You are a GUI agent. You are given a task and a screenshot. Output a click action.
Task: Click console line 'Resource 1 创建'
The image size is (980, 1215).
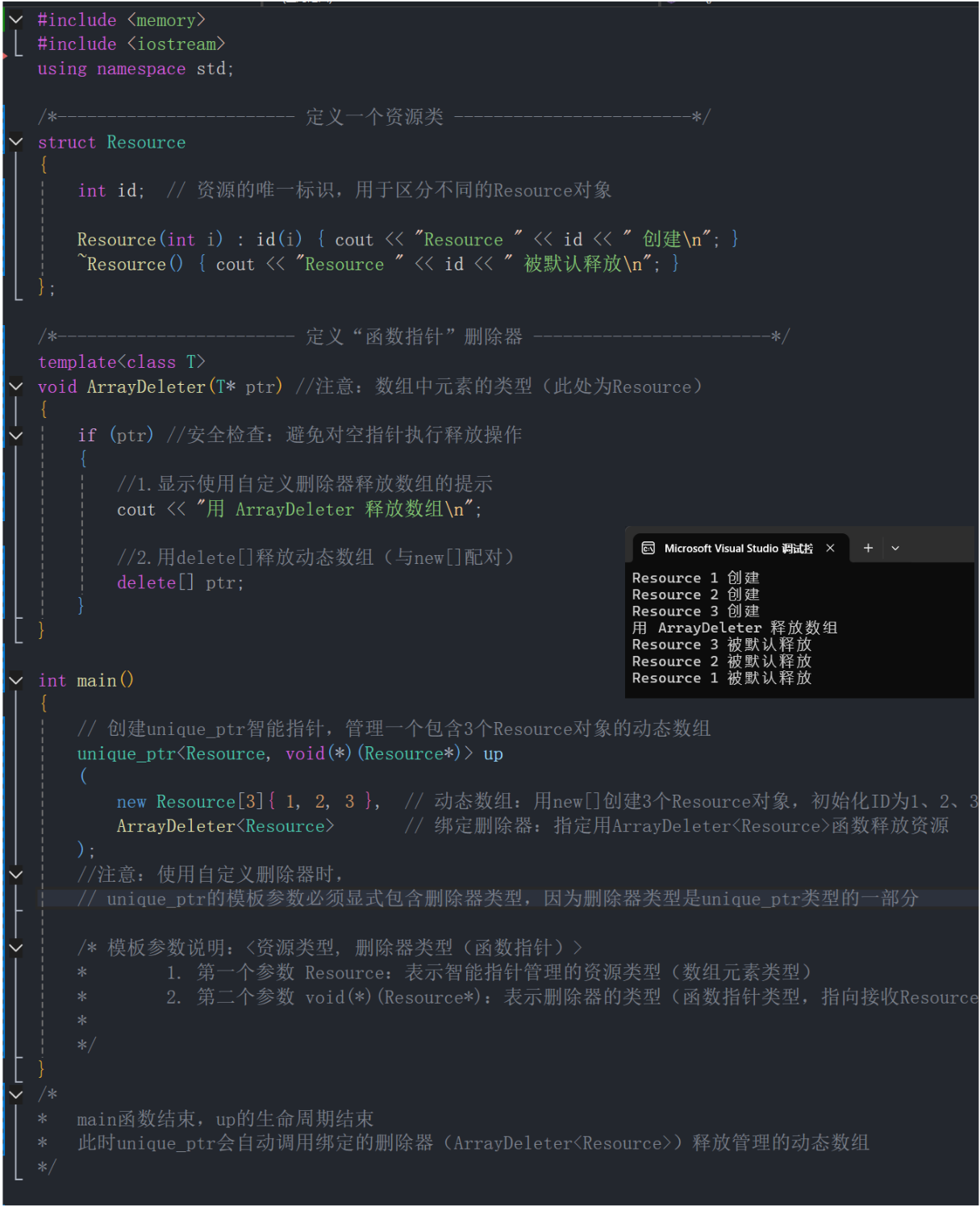695,578
